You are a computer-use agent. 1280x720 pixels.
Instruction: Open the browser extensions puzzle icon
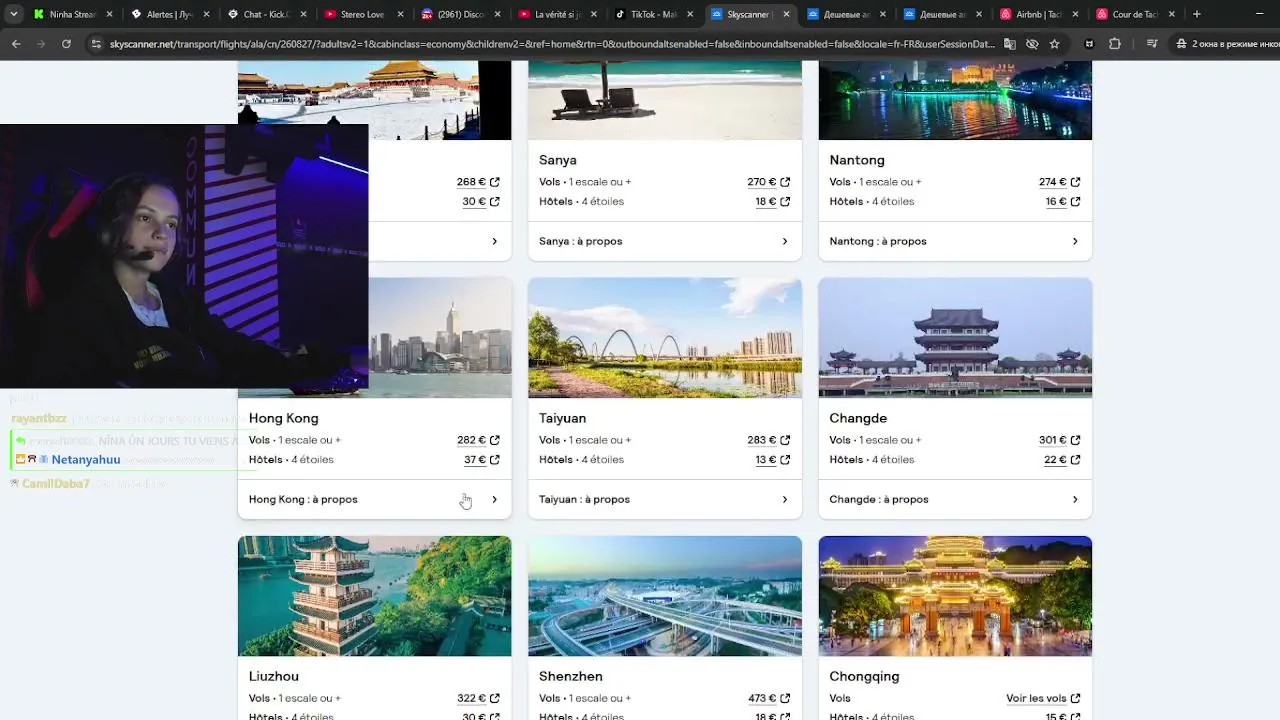tap(1115, 44)
